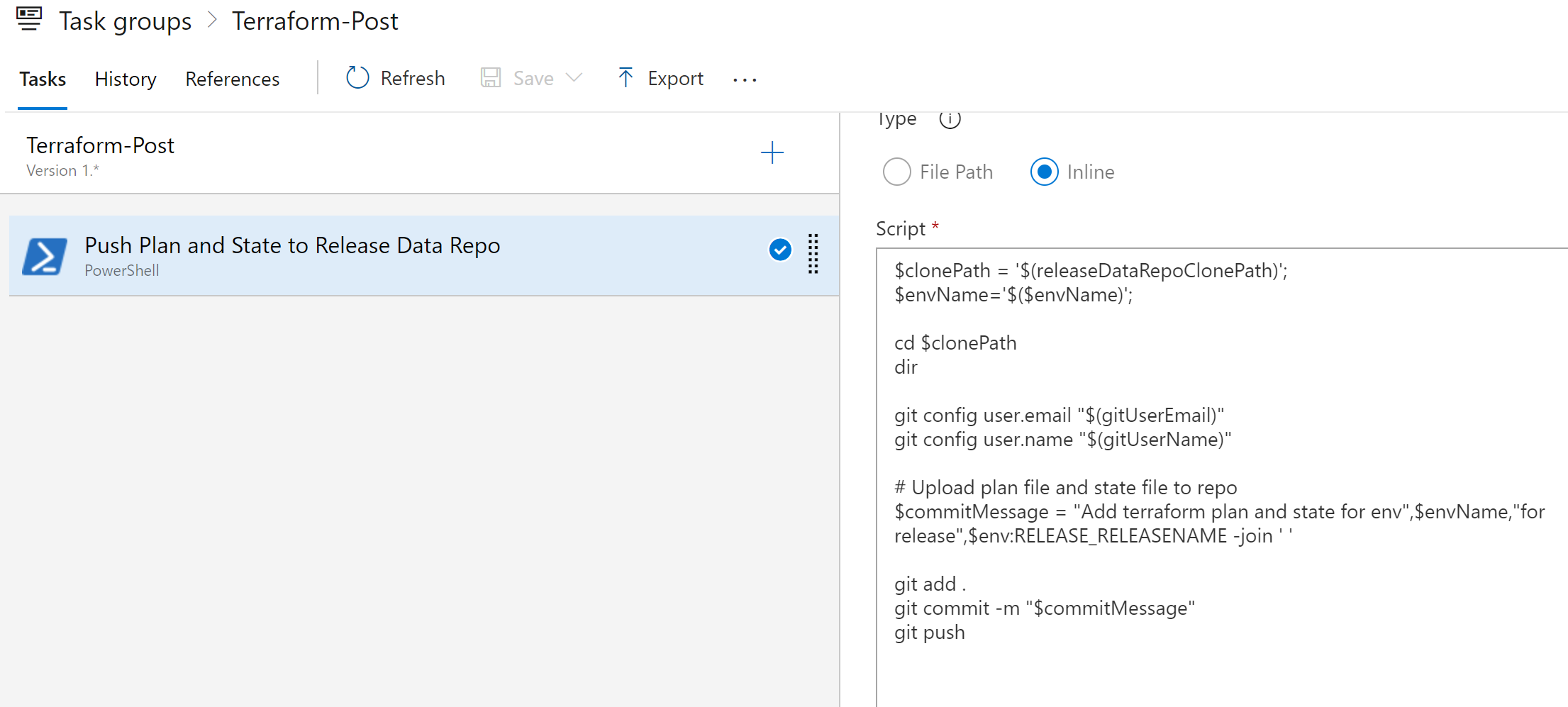Click the info icon next to Type
Screen dimensions: 1568x707
click(x=950, y=119)
